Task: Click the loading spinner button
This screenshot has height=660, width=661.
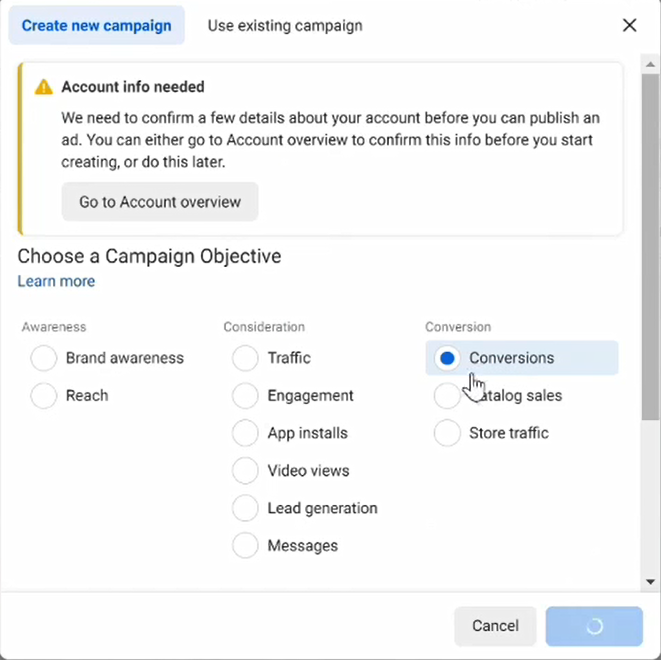Action: 594,626
